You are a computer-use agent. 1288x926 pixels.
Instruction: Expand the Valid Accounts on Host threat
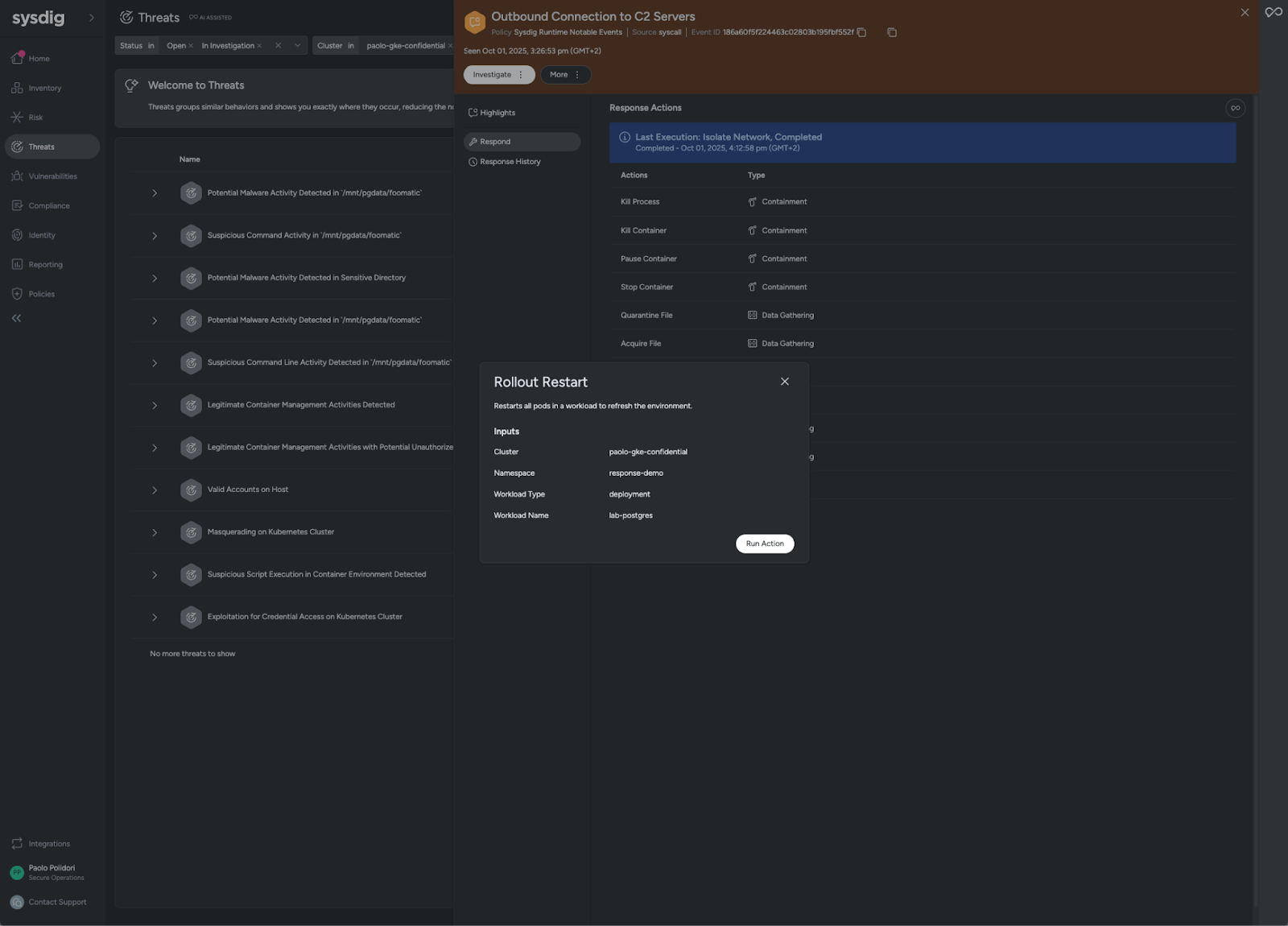(155, 490)
